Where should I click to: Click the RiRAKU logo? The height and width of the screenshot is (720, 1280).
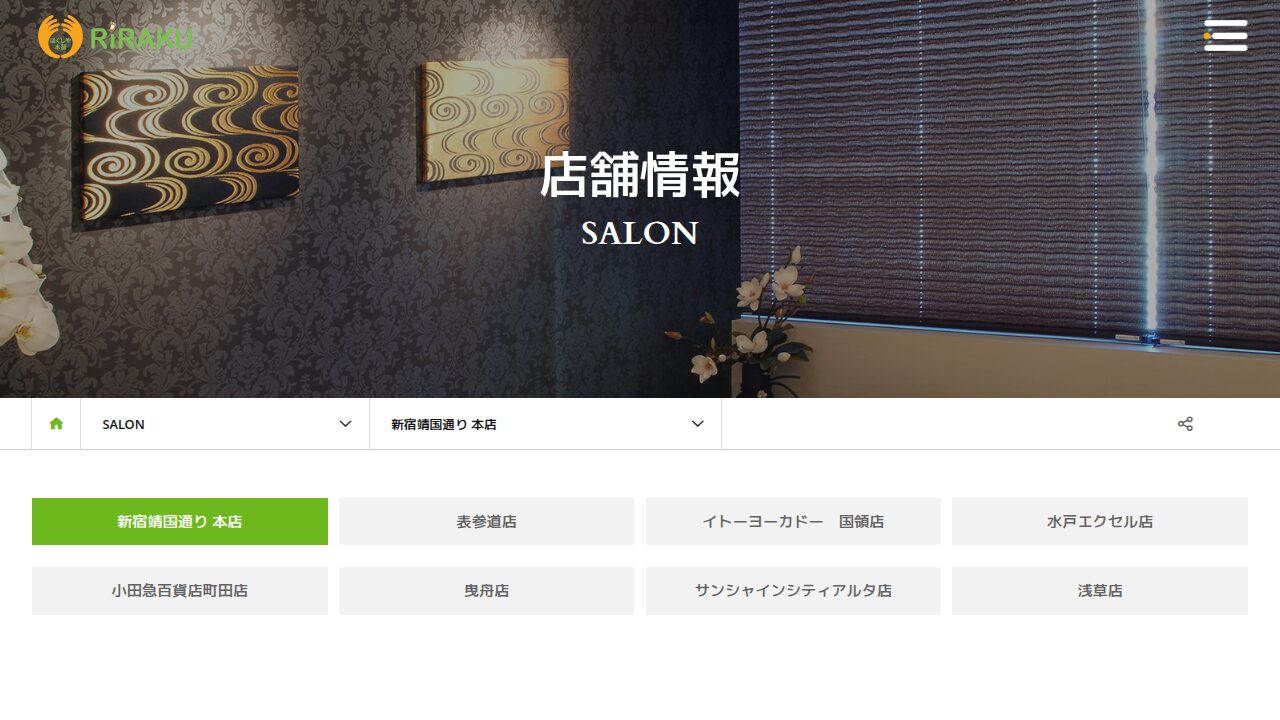115,37
